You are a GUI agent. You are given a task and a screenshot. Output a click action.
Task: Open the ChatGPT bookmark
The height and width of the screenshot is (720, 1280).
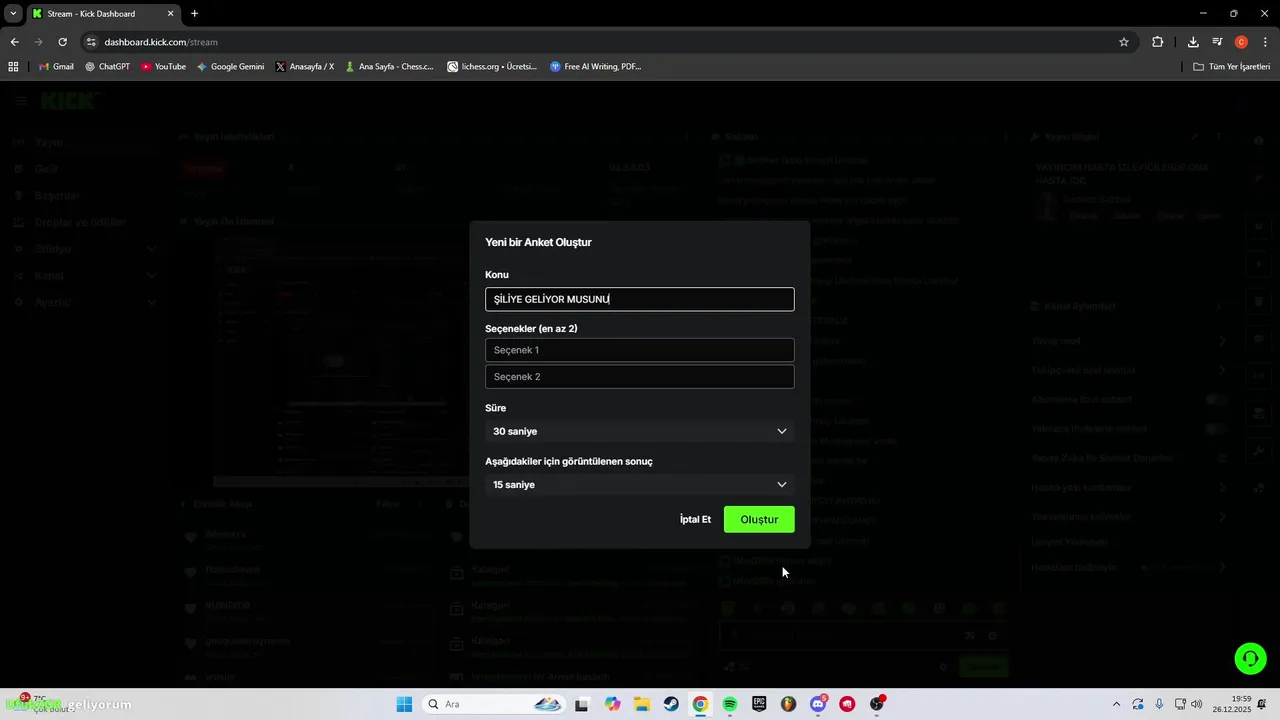[x=107, y=67]
